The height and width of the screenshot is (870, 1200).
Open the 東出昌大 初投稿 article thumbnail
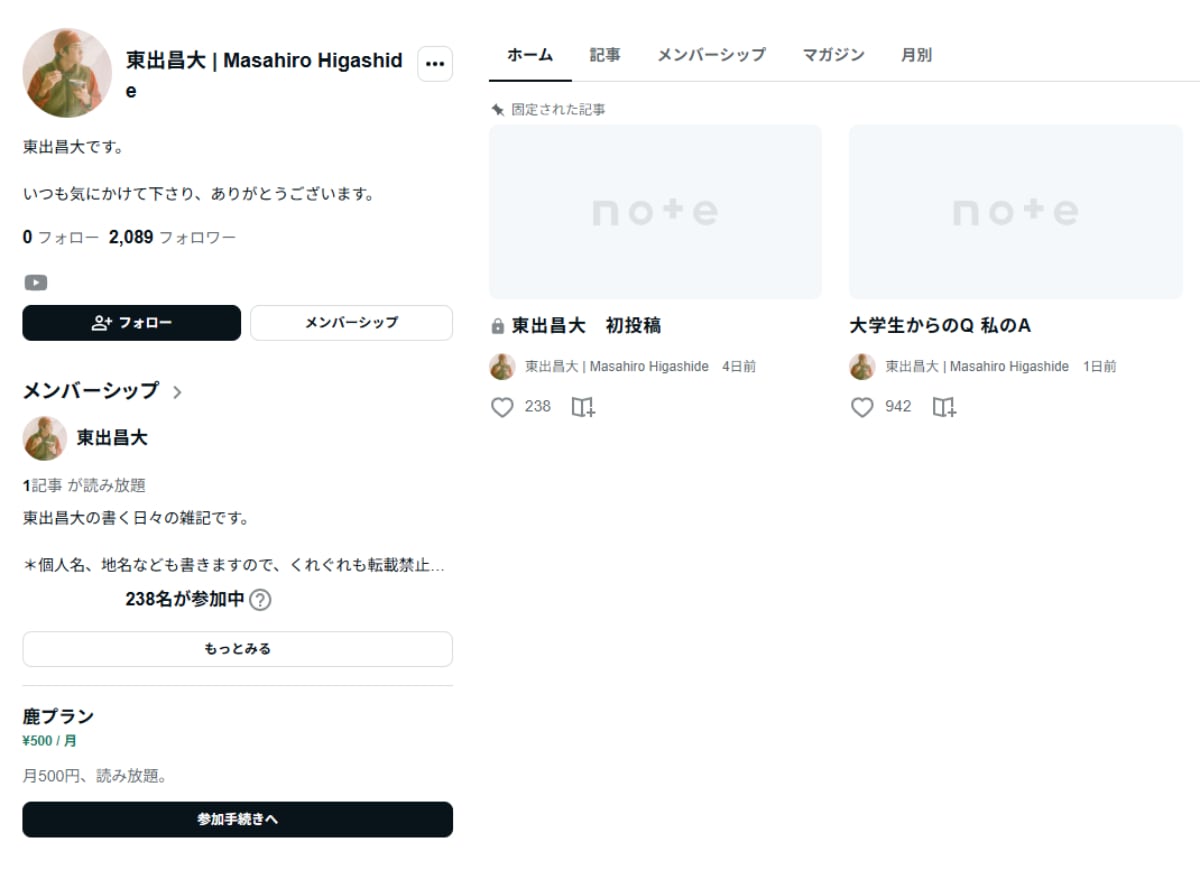coord(655,212)
